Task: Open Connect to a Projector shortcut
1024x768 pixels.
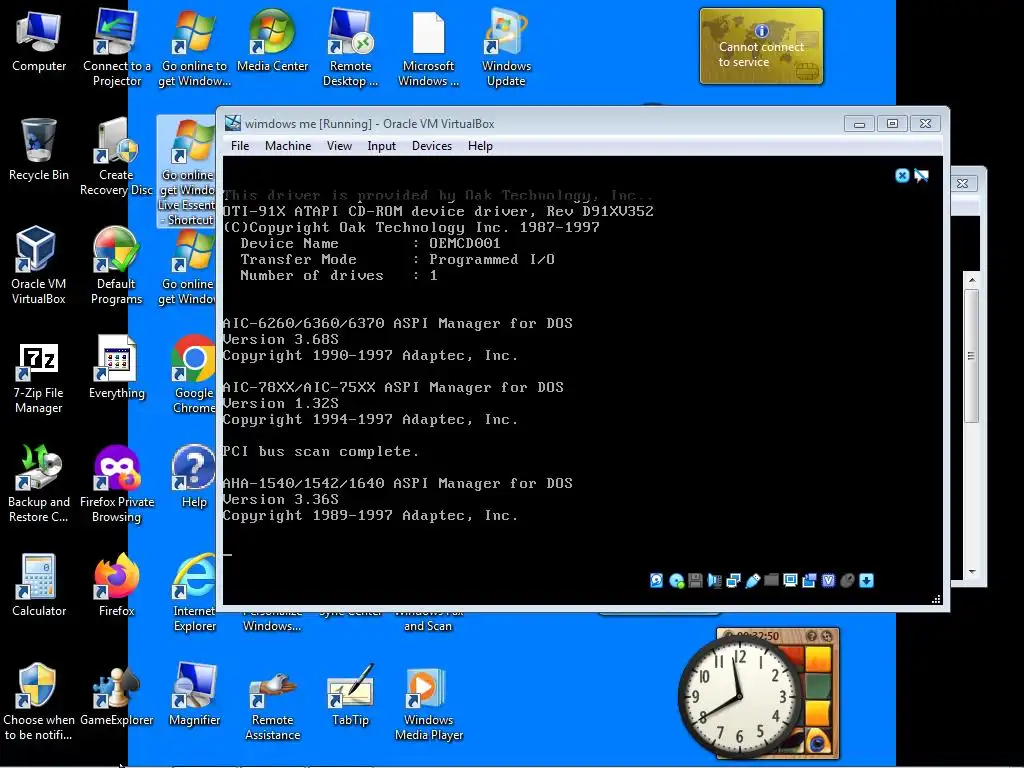Action: pos(117,47)
